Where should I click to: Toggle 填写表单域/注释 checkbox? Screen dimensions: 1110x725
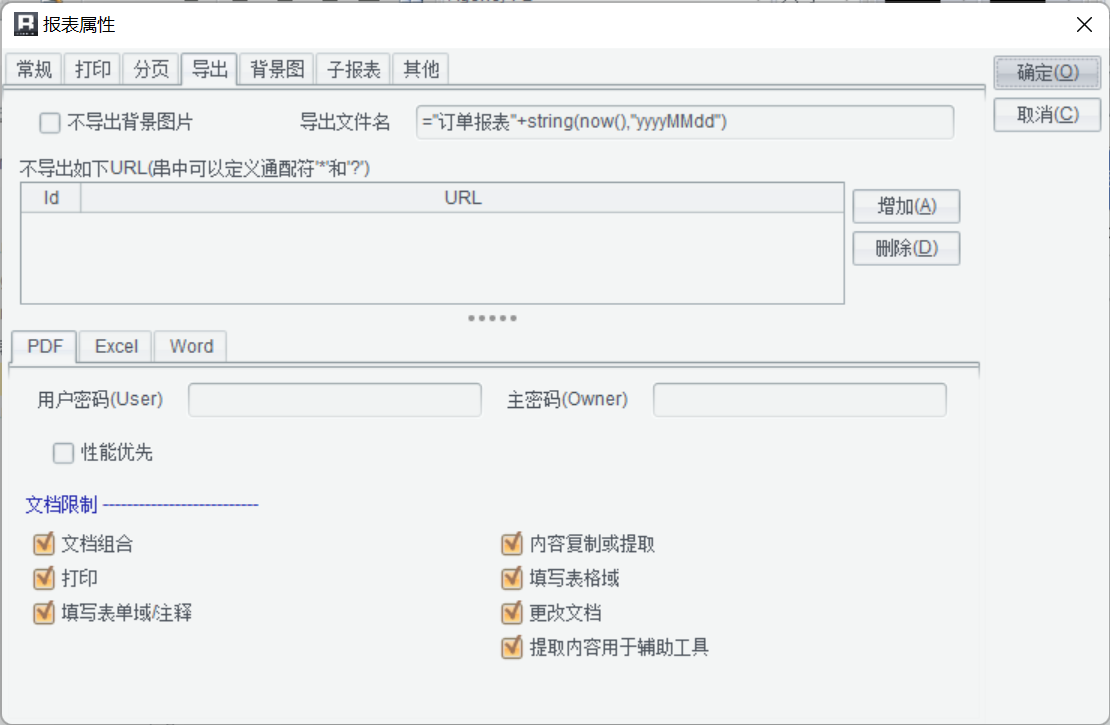pyautogui.click(x=44, y=612)
